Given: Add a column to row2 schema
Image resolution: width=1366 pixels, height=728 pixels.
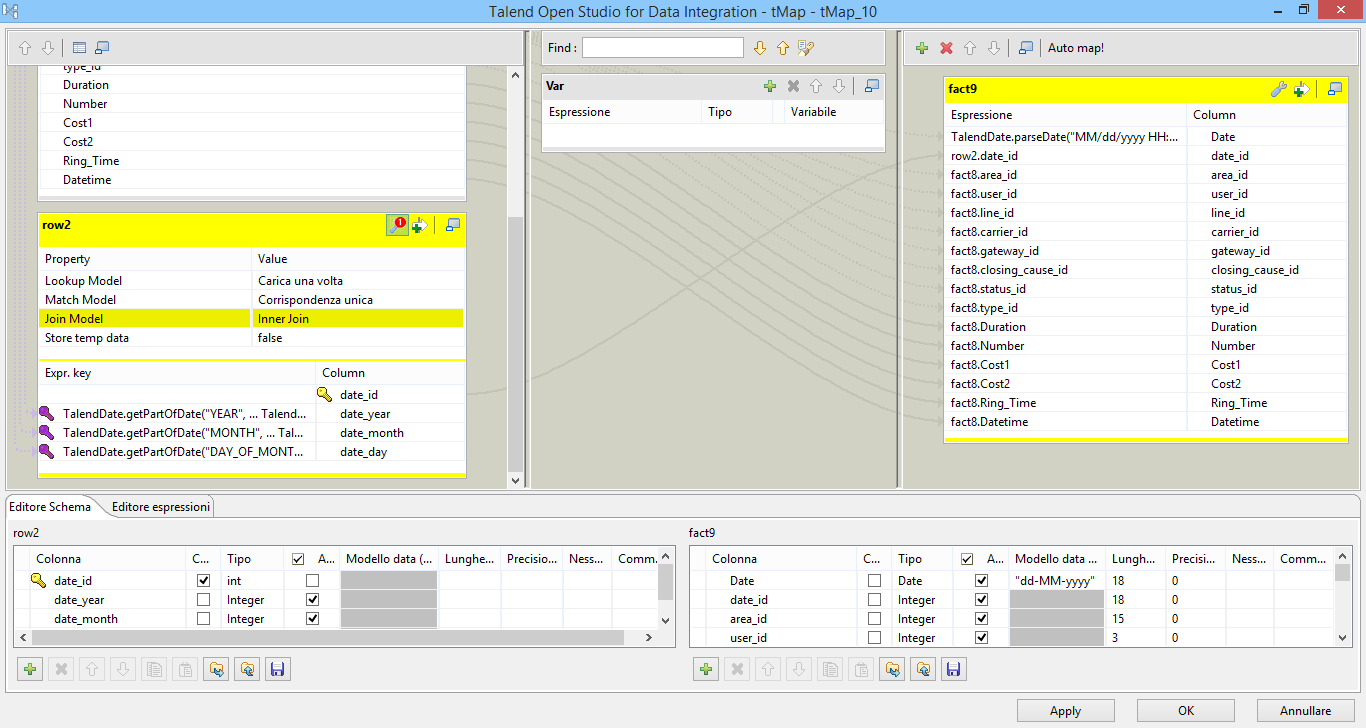Looking at the screenshot, I should pyautogui.click(x=31, y=669).
